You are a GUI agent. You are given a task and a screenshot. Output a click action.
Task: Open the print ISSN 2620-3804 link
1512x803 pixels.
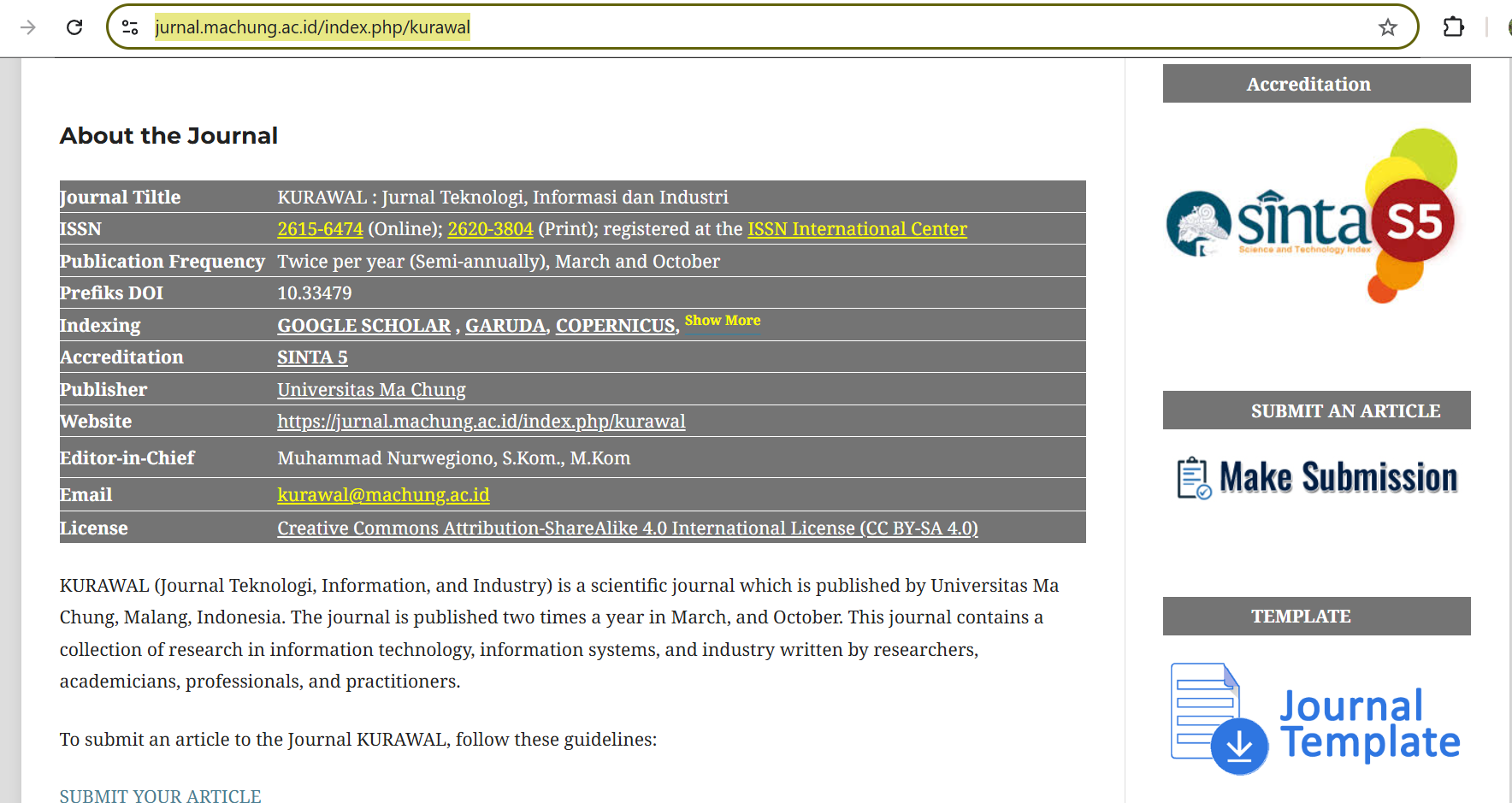(x=490, y=229)
